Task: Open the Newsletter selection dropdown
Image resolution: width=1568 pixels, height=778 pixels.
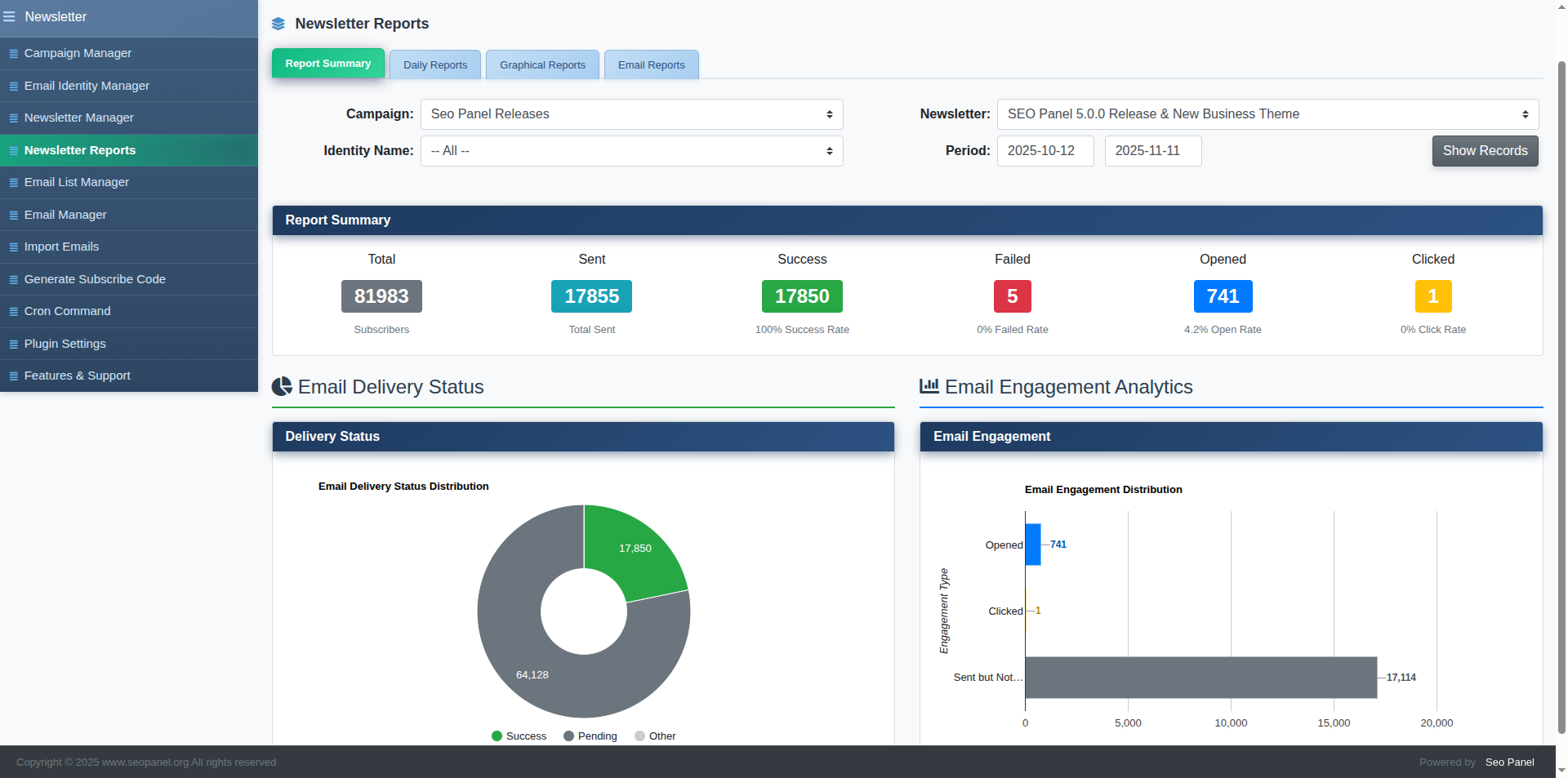Action: (x=1267, y=113)
